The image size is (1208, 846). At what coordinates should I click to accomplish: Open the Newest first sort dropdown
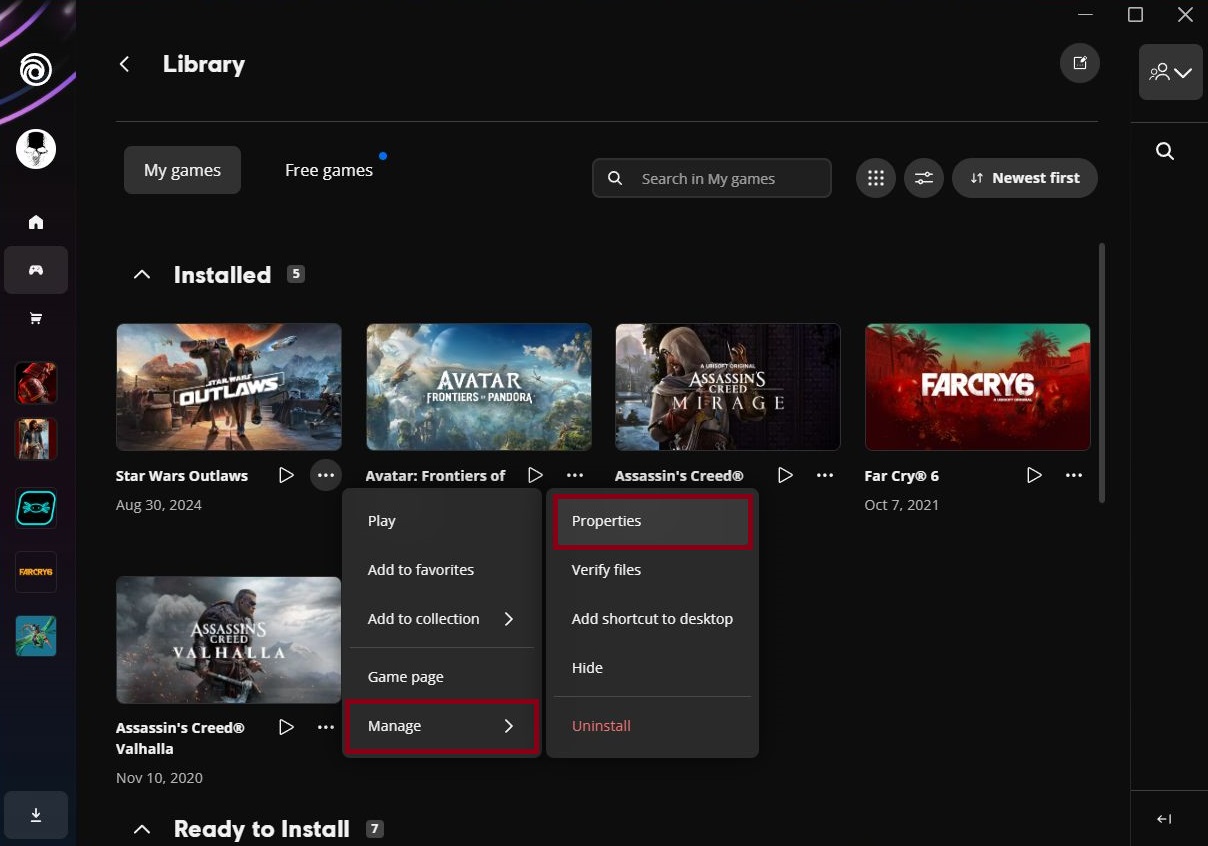pyautogui.click(x=1025, y=178)
